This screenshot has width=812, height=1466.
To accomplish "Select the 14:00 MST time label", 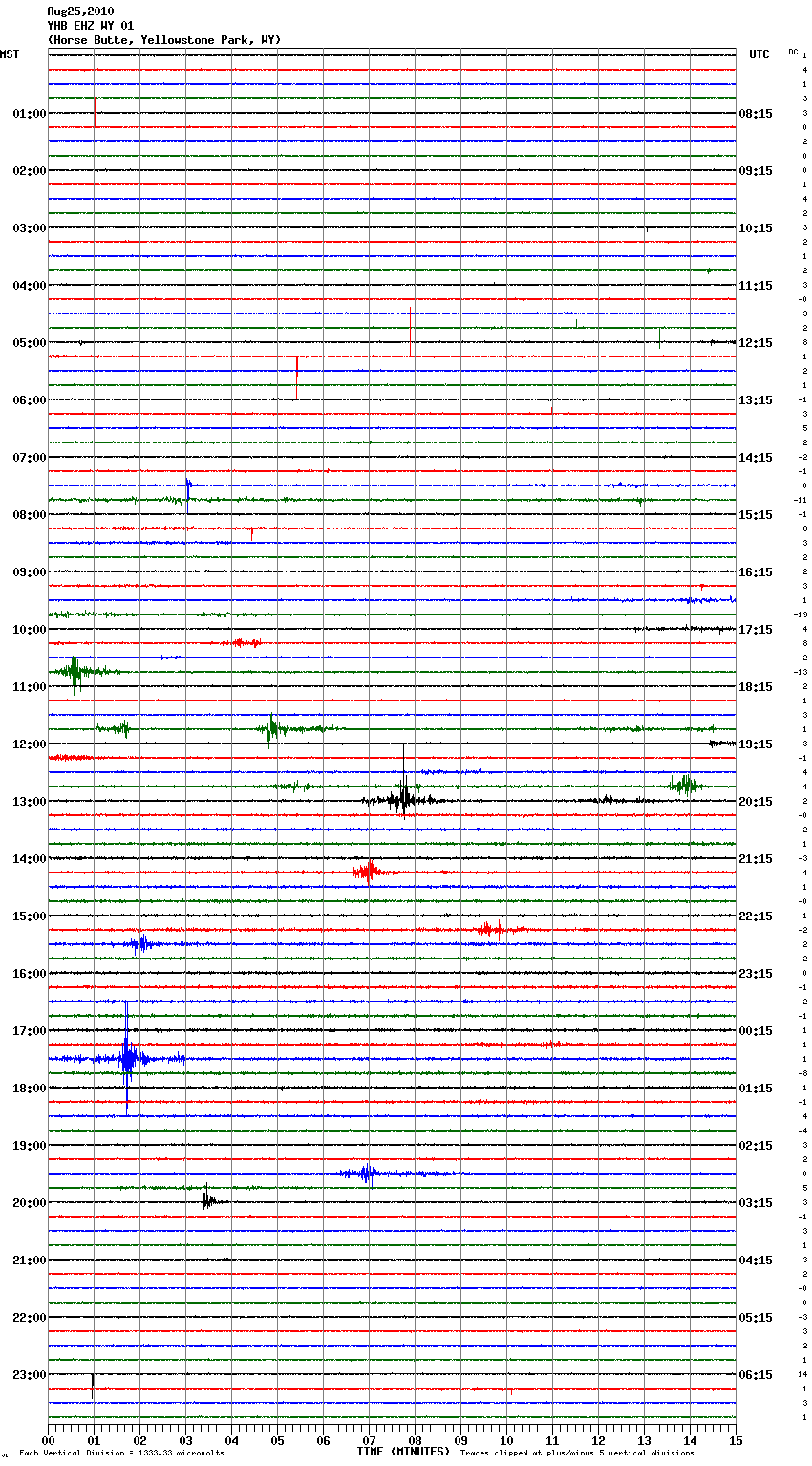I will 29,859.
